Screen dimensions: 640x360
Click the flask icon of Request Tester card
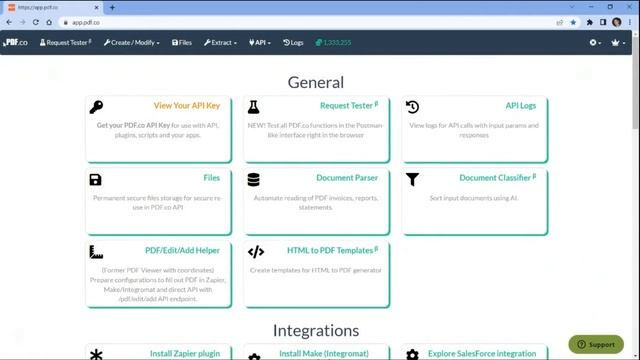253,107
